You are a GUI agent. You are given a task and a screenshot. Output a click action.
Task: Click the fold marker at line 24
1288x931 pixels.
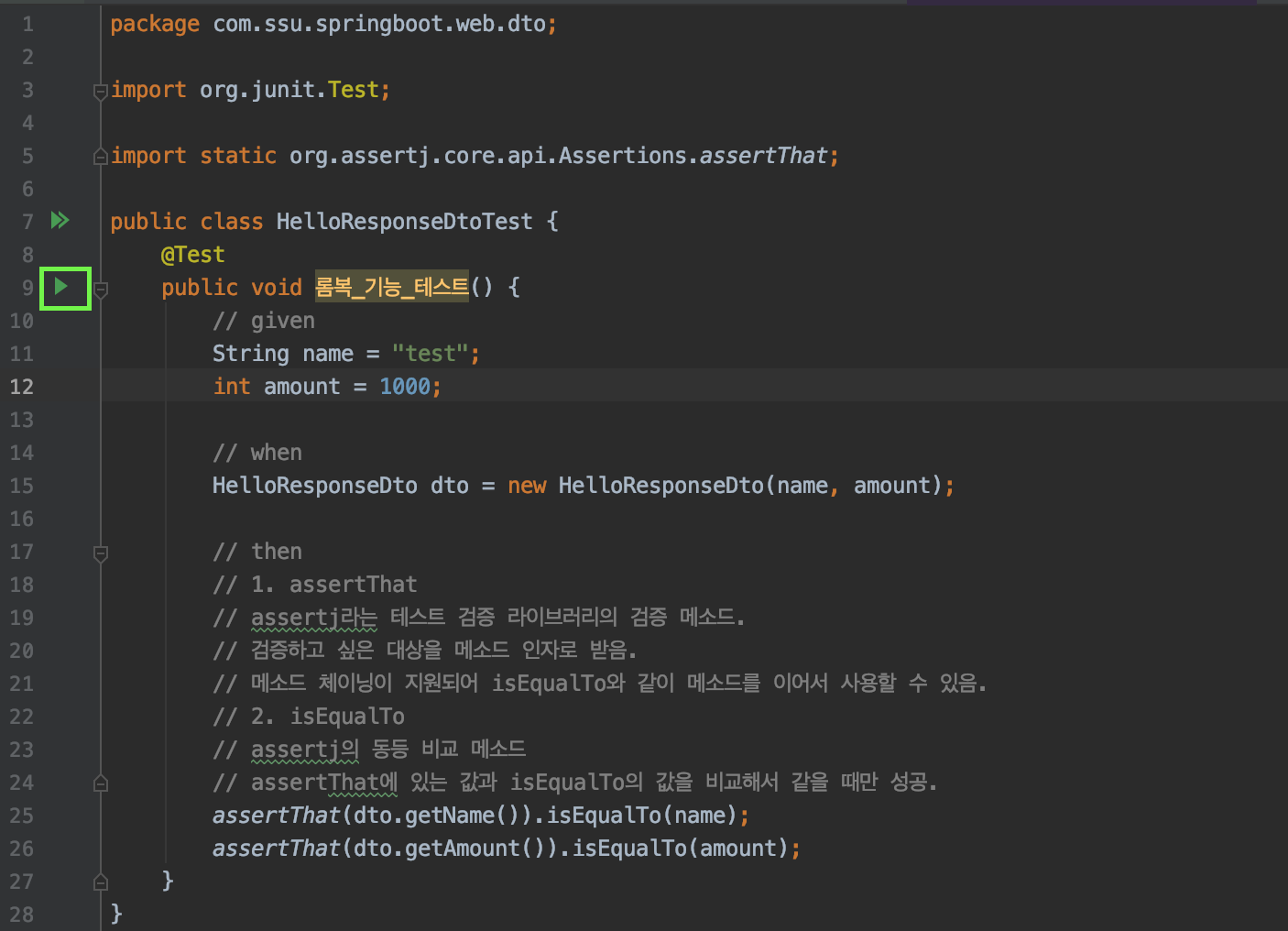tap(101, 783)
